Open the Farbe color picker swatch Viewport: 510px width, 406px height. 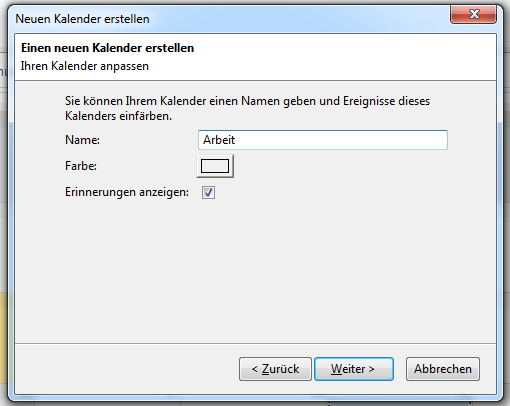pyautogui.click(x=215, y=166)
